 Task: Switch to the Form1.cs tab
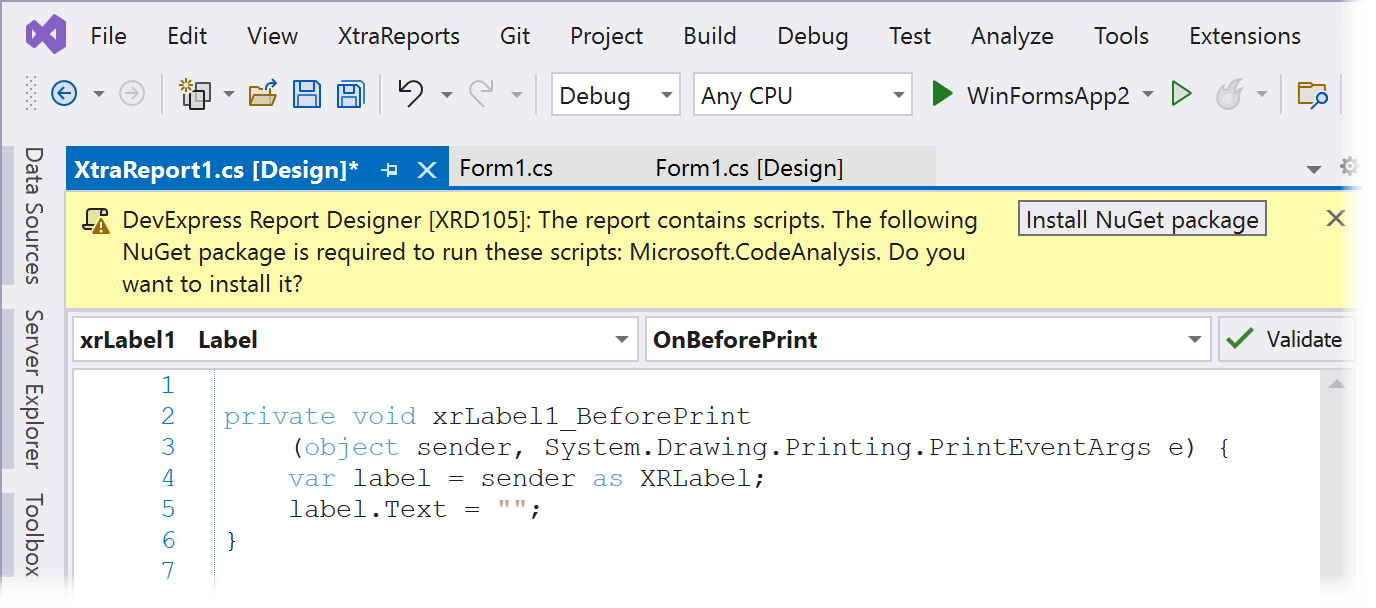(506, 168)
